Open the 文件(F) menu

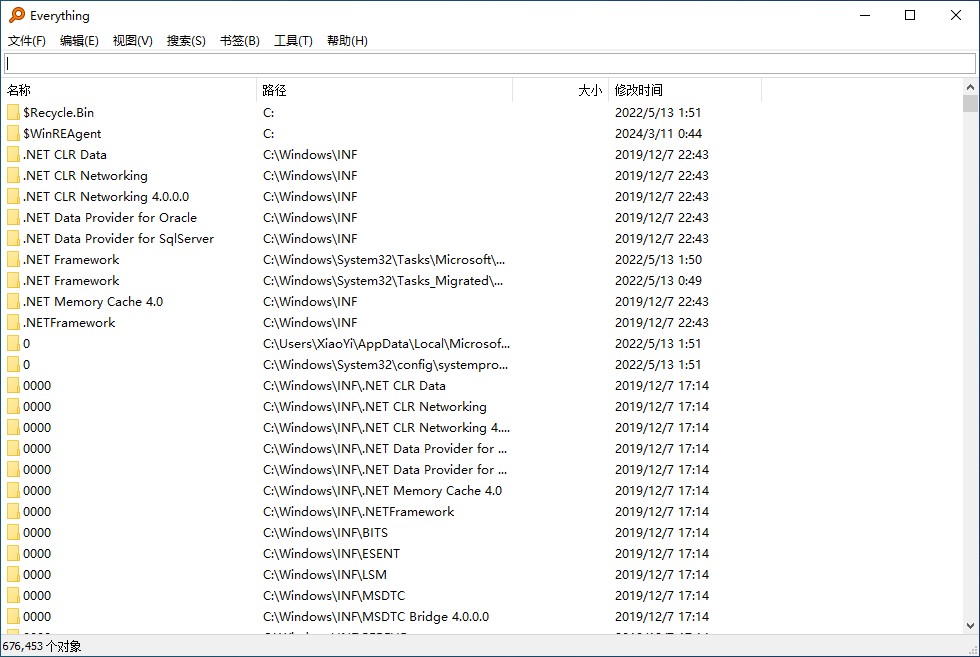coord(27,41)
